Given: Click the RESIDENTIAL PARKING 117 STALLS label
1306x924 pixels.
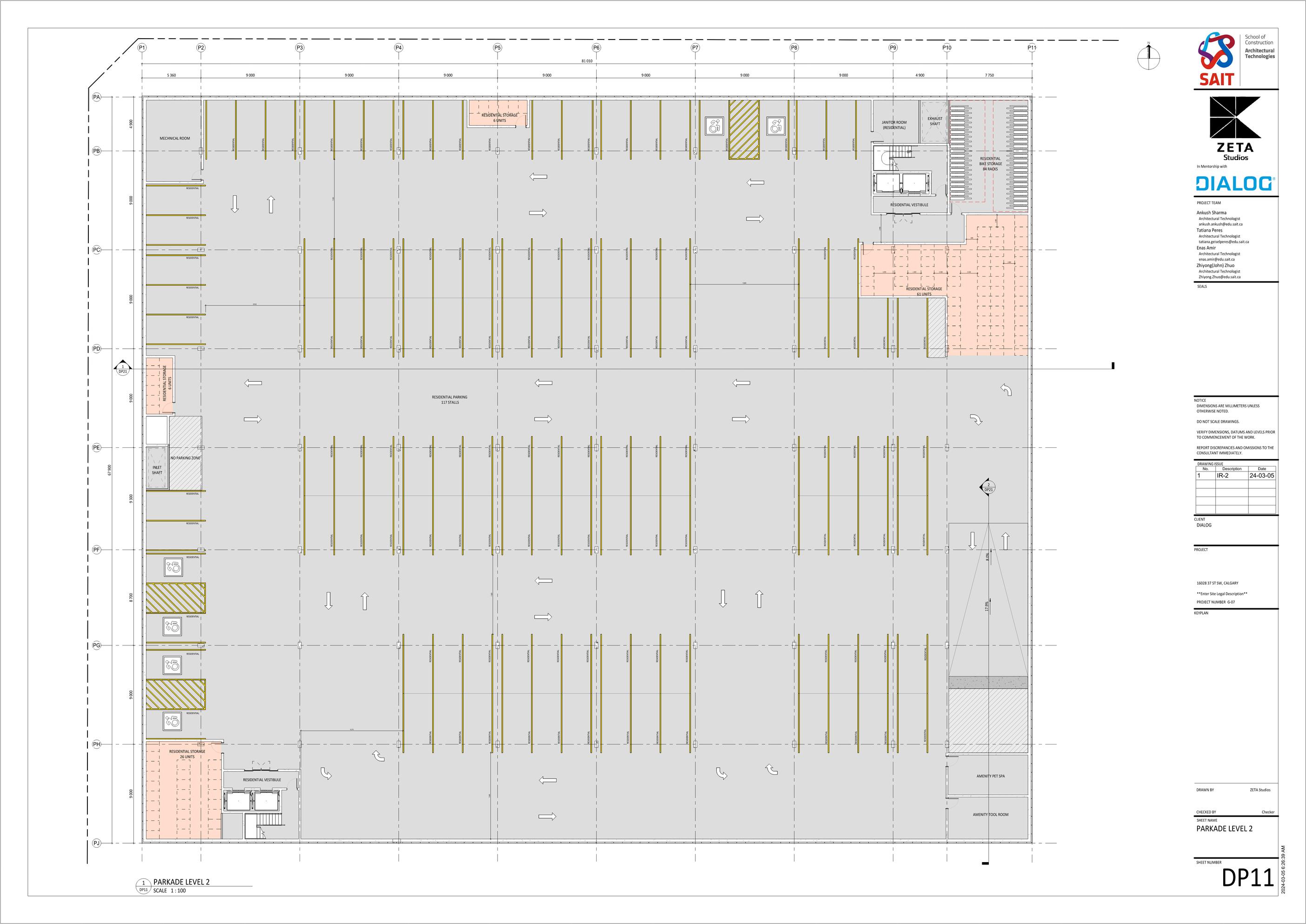Looking at the screenshot, I should click(450, 399).
